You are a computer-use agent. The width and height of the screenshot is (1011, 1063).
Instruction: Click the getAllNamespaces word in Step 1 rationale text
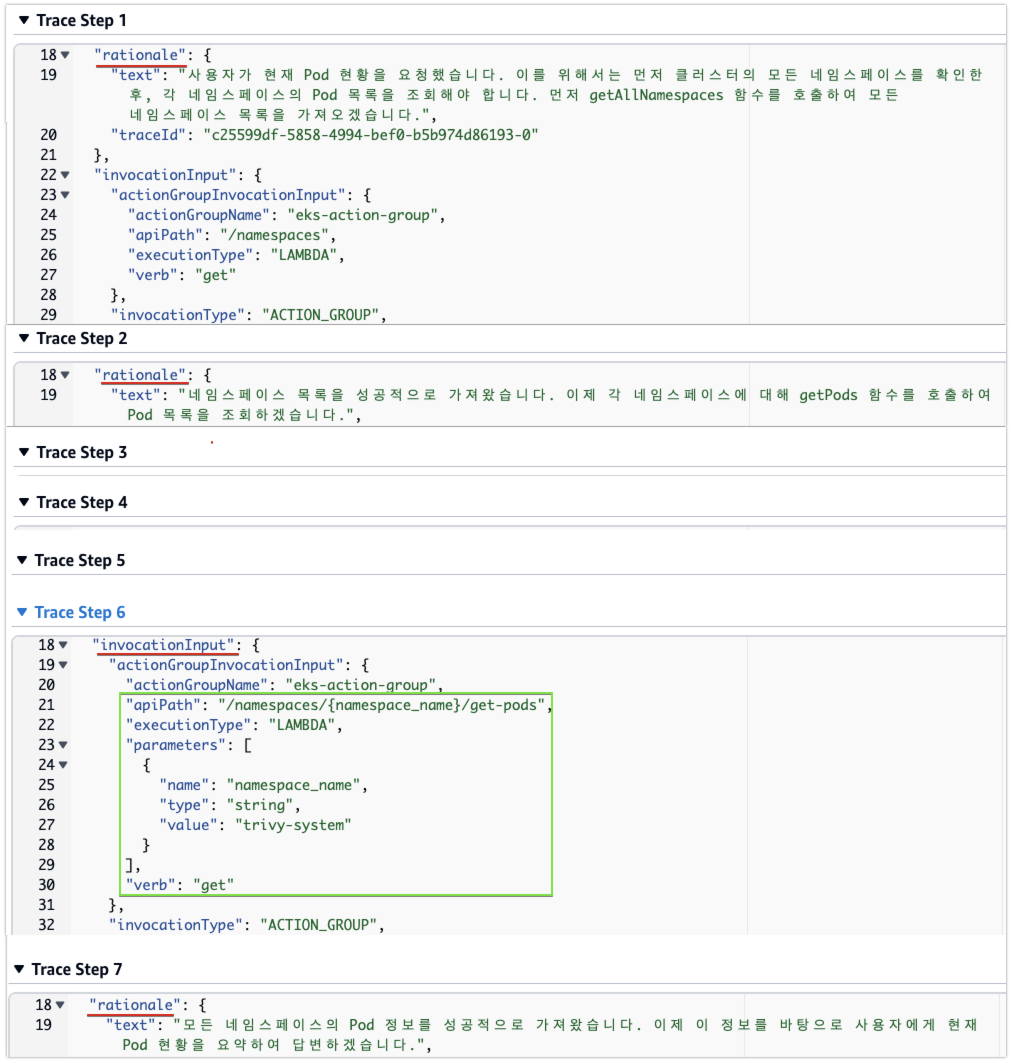(656, 95)
